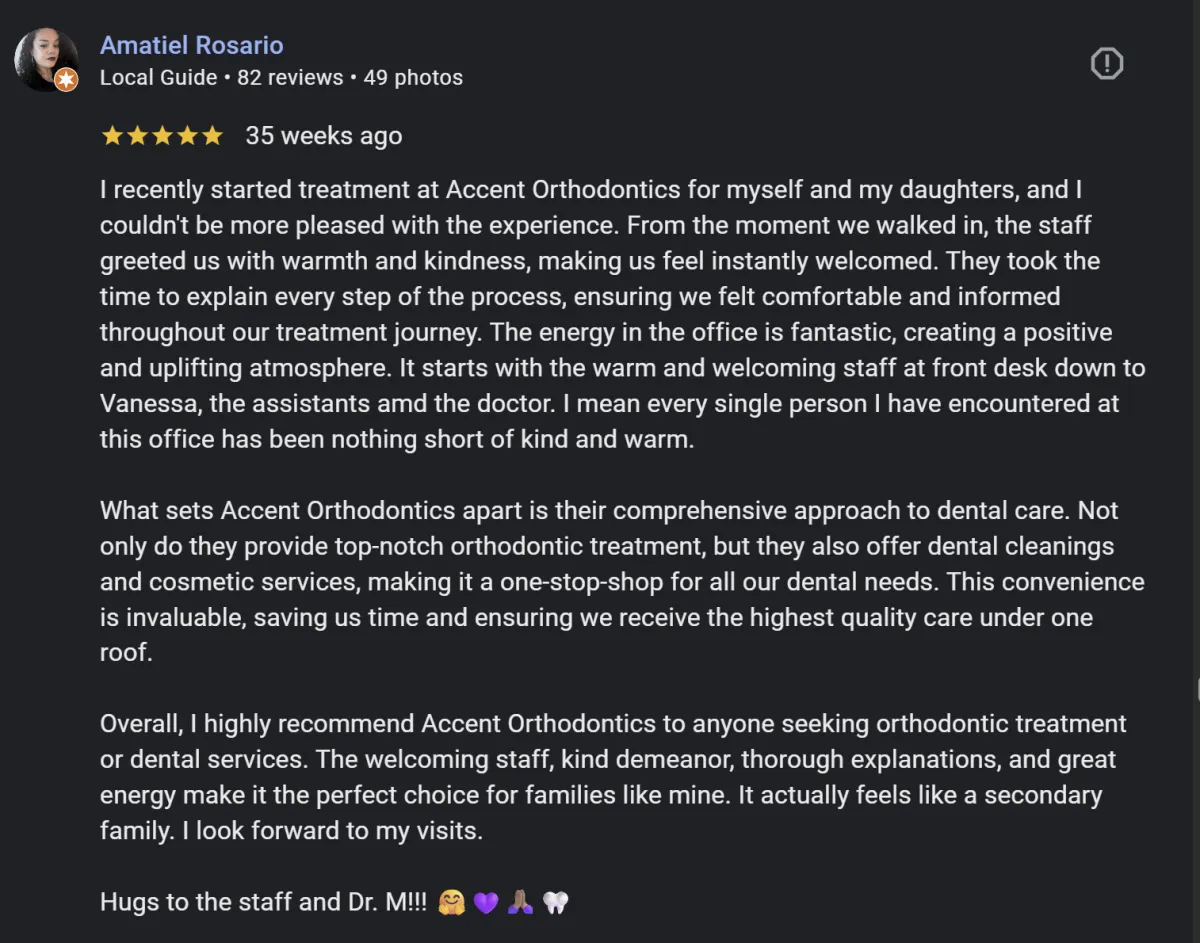Viewport: 1200px width, 943px height.
Task: Select the third yellow rating star
Action: [162, 136]
